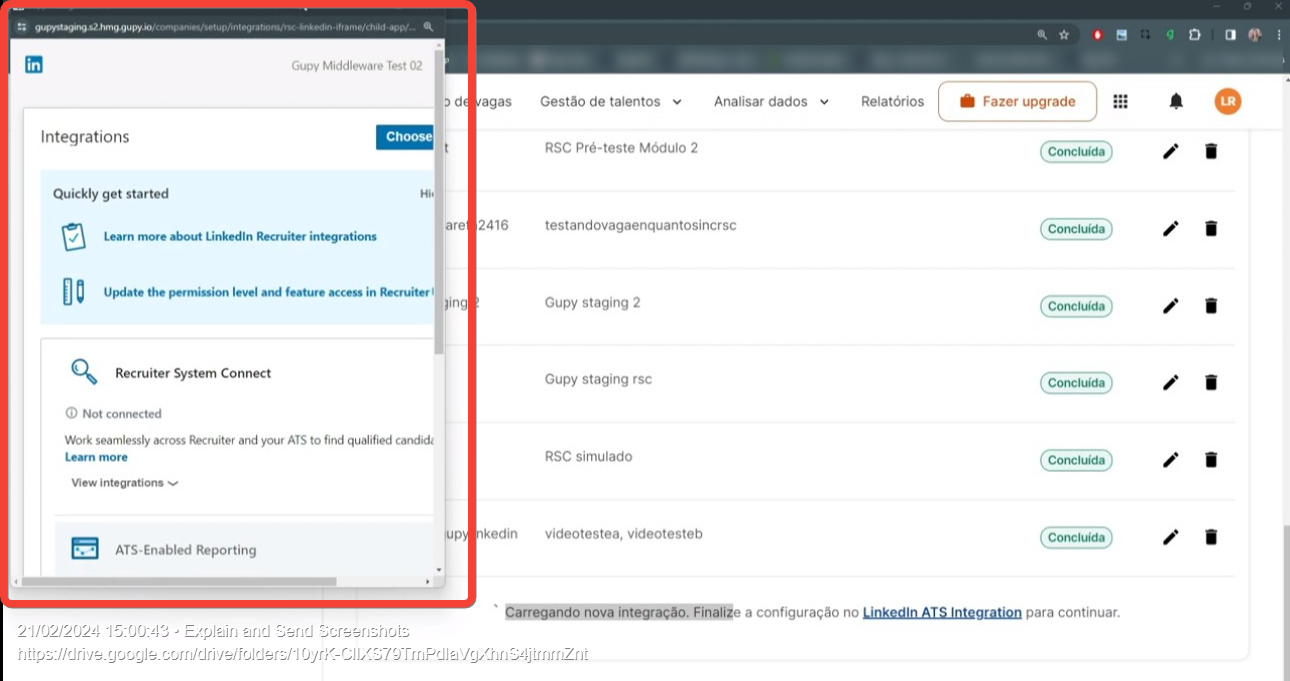The width and height of the screenshot is (1290, 681).
Task: Toggle the browser side panel
Action: 1230,34
